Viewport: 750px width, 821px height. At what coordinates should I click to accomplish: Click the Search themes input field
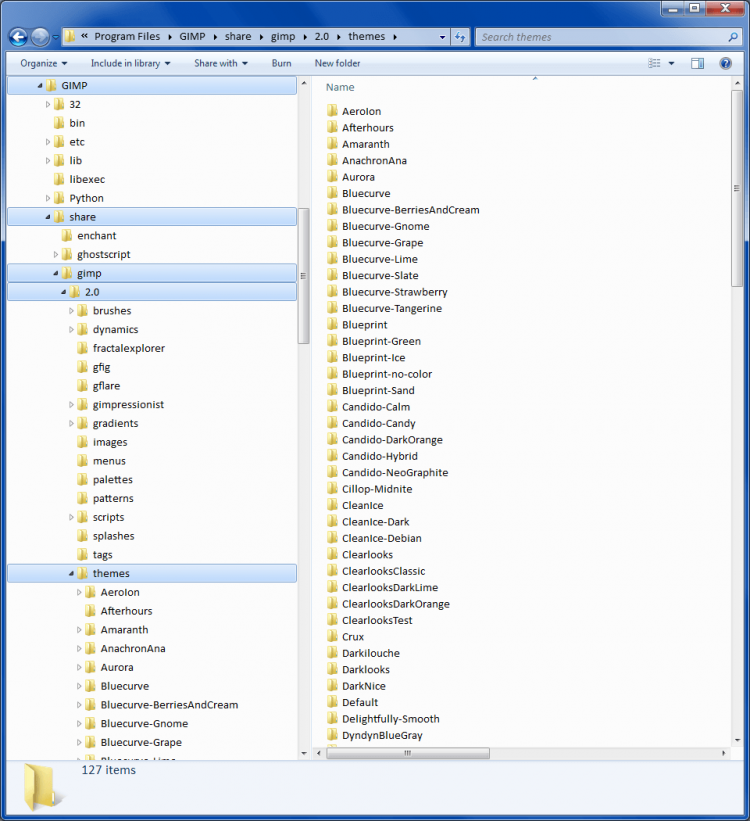(600, 37)
